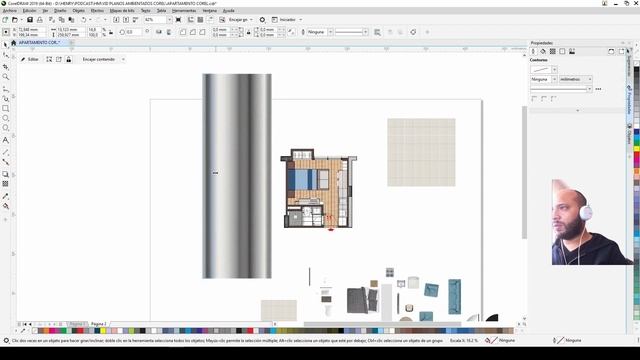Save the document with the floppy icon

pyautogui.click(x=30, y=20)
